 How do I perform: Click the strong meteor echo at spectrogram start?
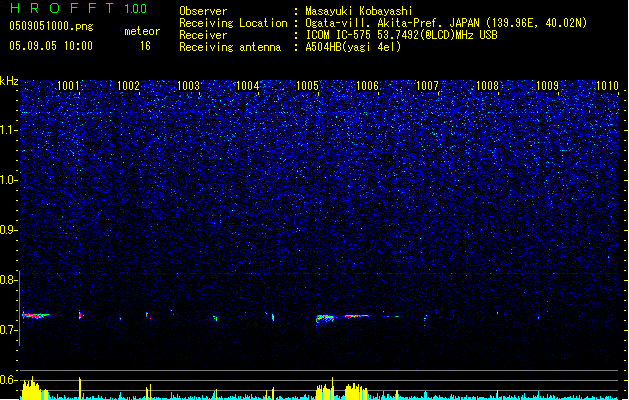(36, 315)
